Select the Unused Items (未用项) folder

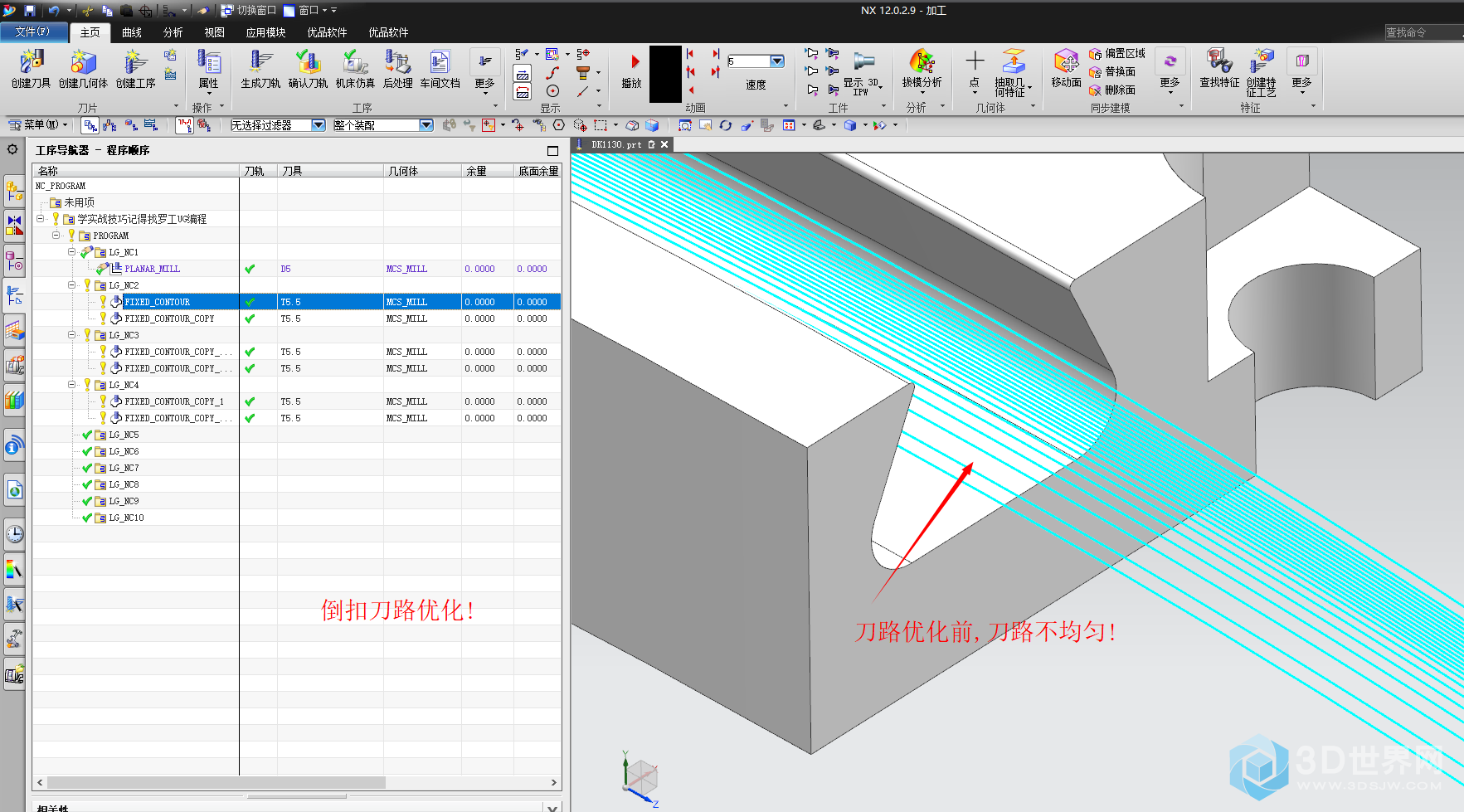(79, 202)
